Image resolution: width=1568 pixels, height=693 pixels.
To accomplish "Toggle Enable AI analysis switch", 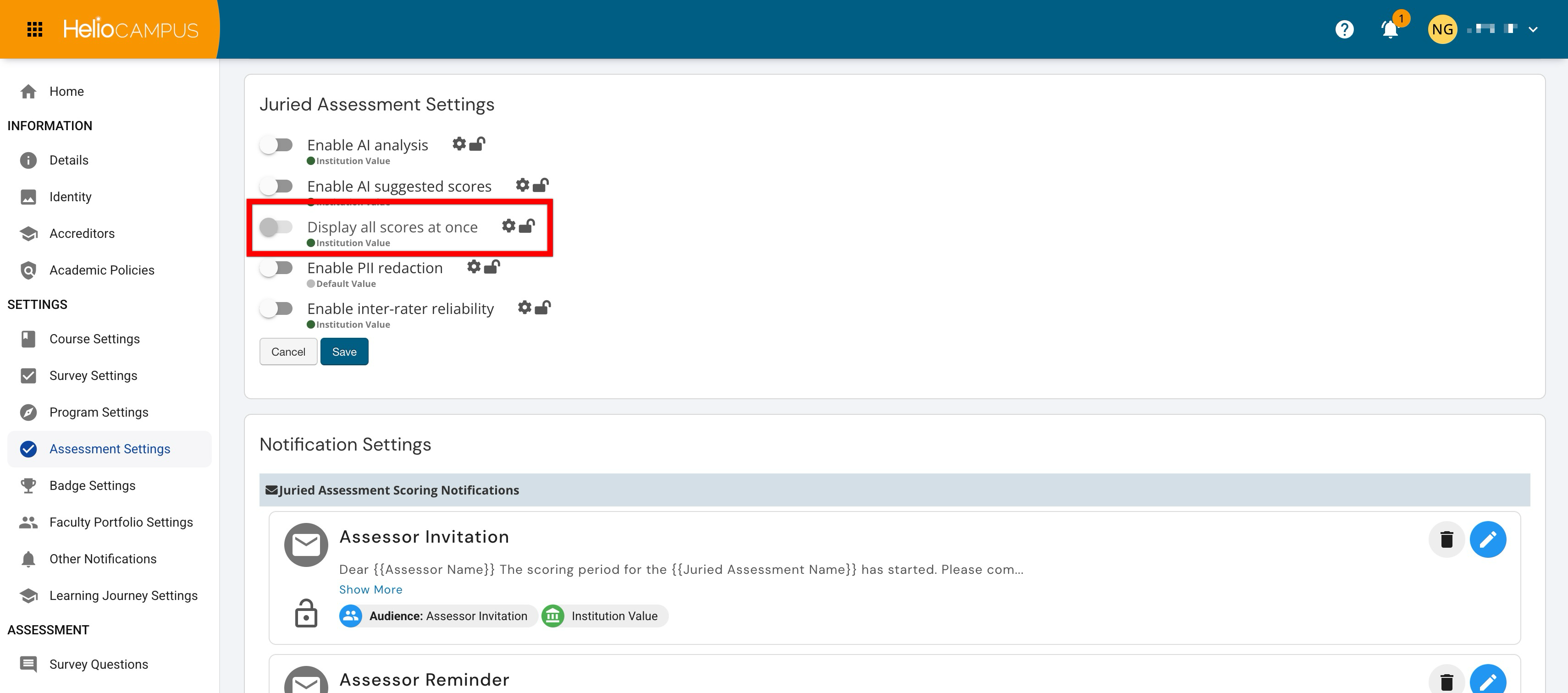I will (x=276, y=145).
